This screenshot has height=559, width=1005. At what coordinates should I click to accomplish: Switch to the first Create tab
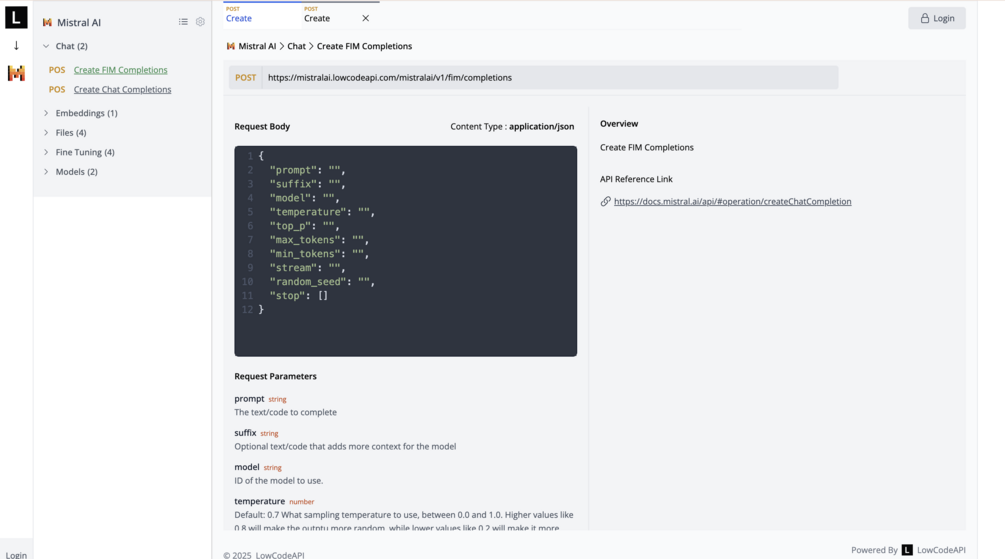(239, 18)
